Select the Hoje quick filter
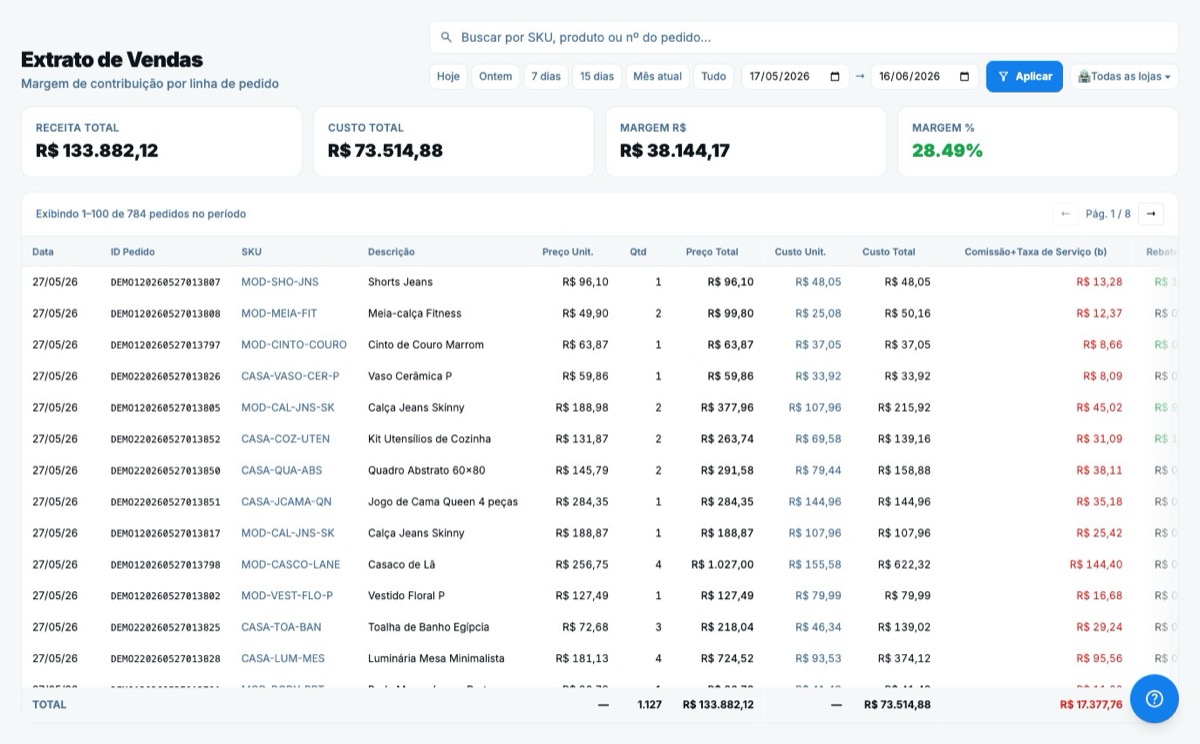The height and width of the screenshot is (744, 1200). pos(448,77)
